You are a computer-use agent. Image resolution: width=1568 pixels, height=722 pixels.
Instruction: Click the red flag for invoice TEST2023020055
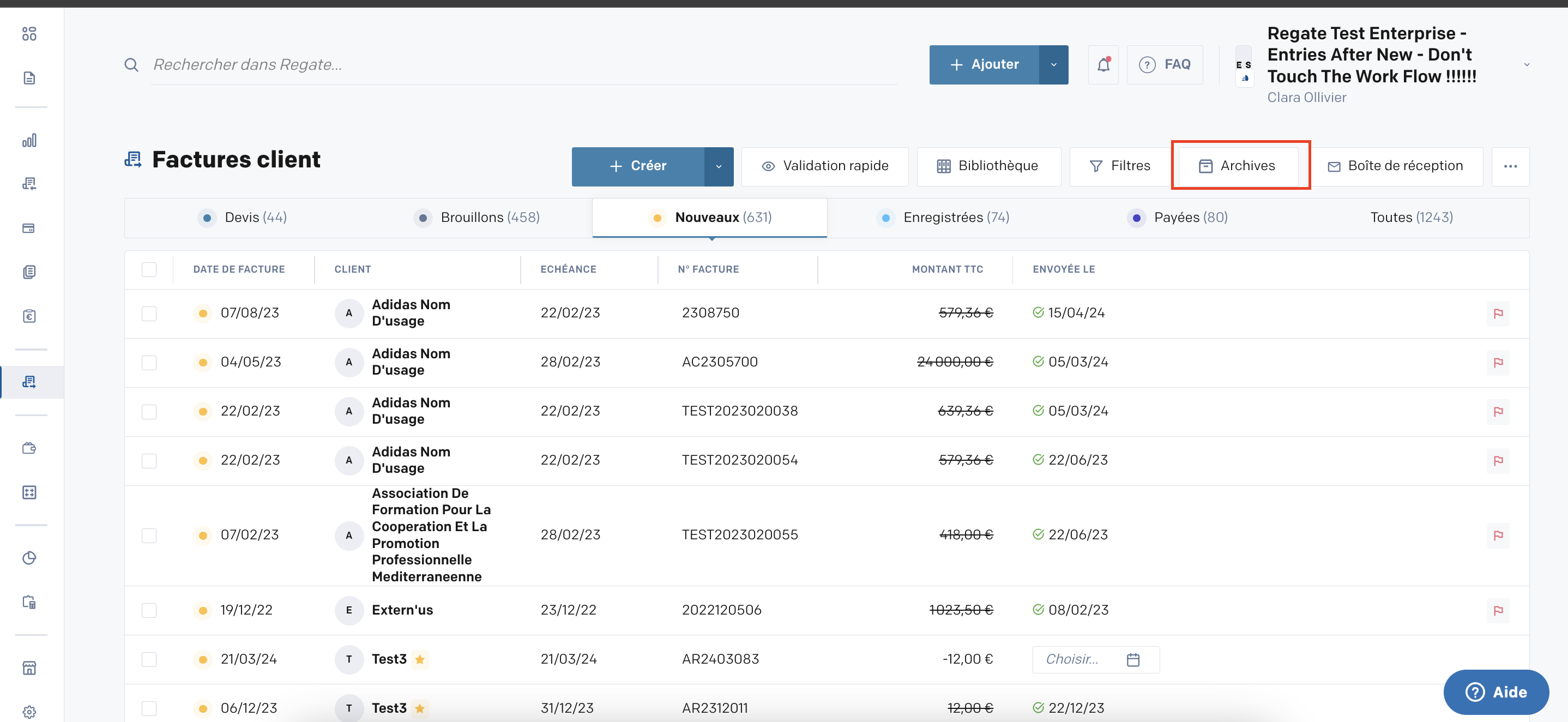click(x=1497, y=536)
